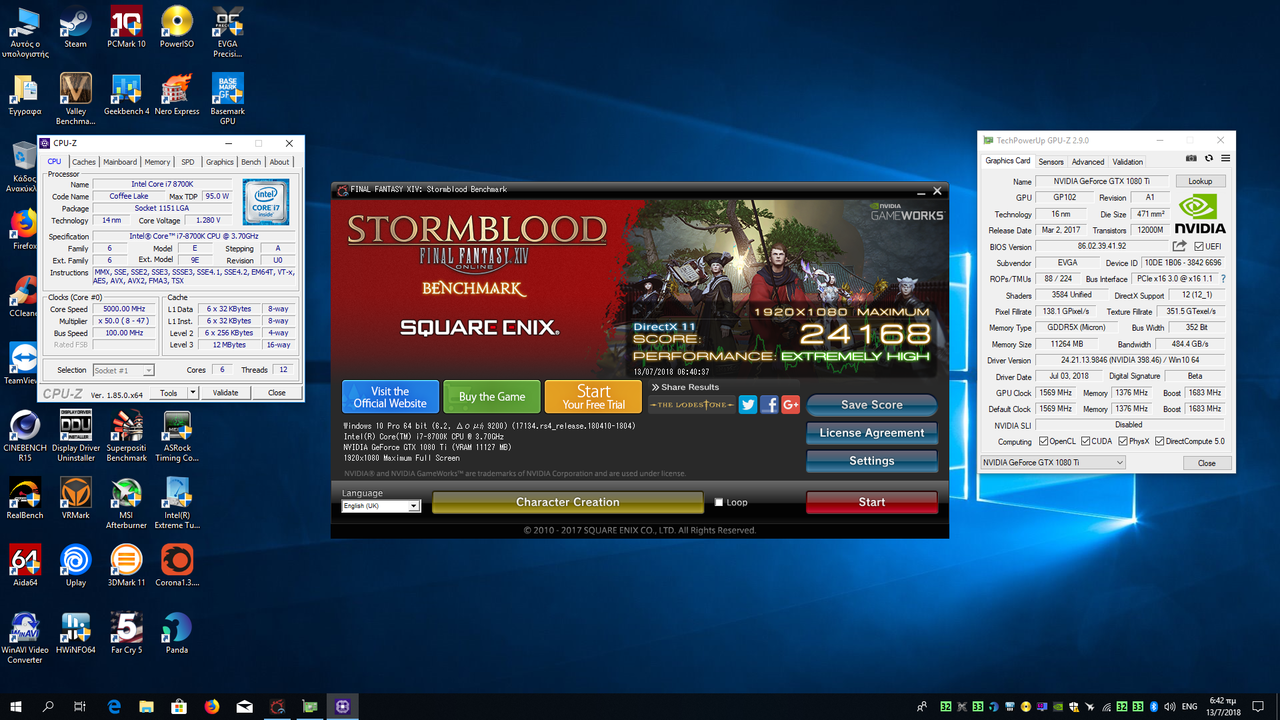The image size is (1280, 720).
Task: Open the Windows Start menu
Action: click(15, 706)
